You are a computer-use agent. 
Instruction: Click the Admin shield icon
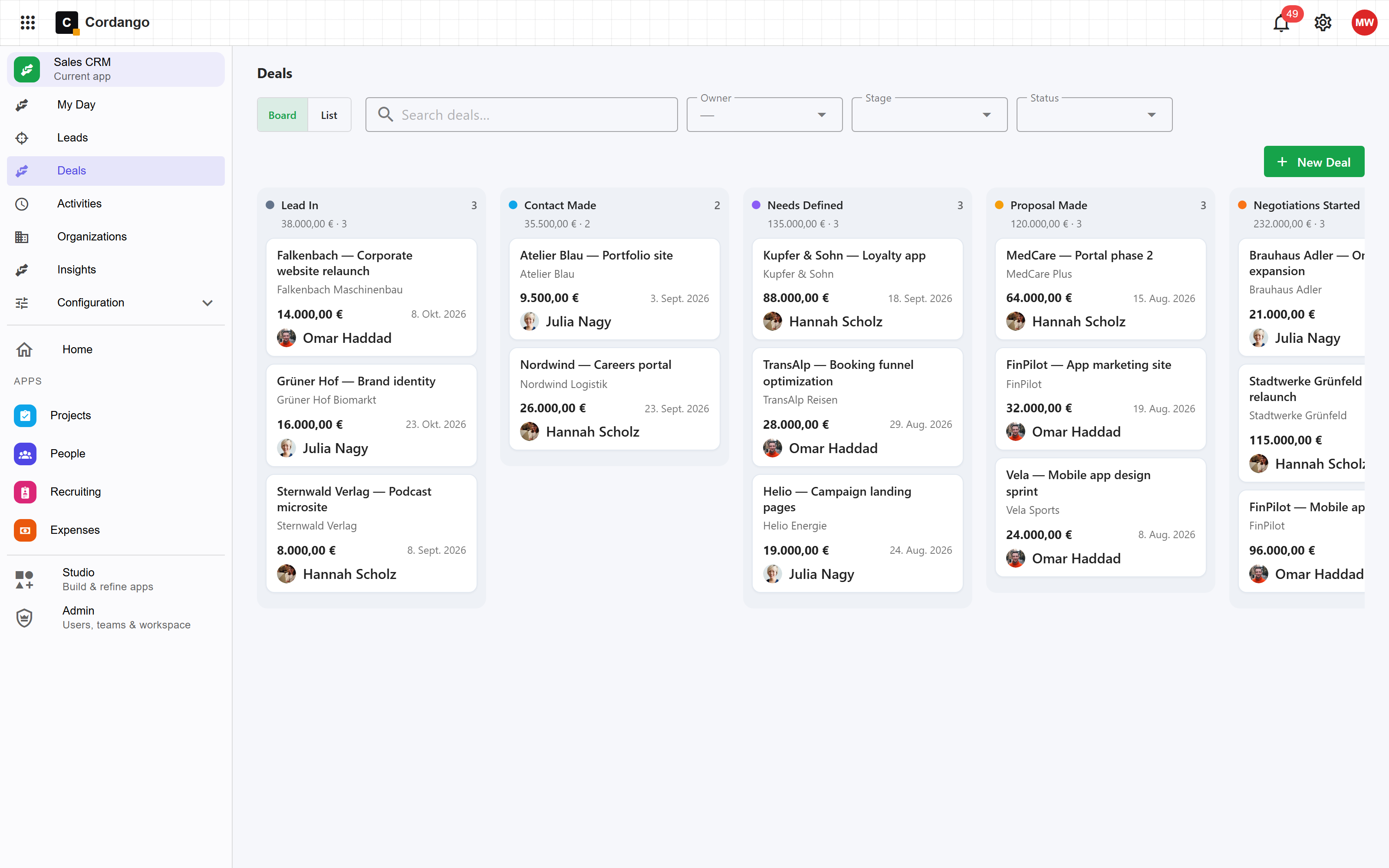24,618
